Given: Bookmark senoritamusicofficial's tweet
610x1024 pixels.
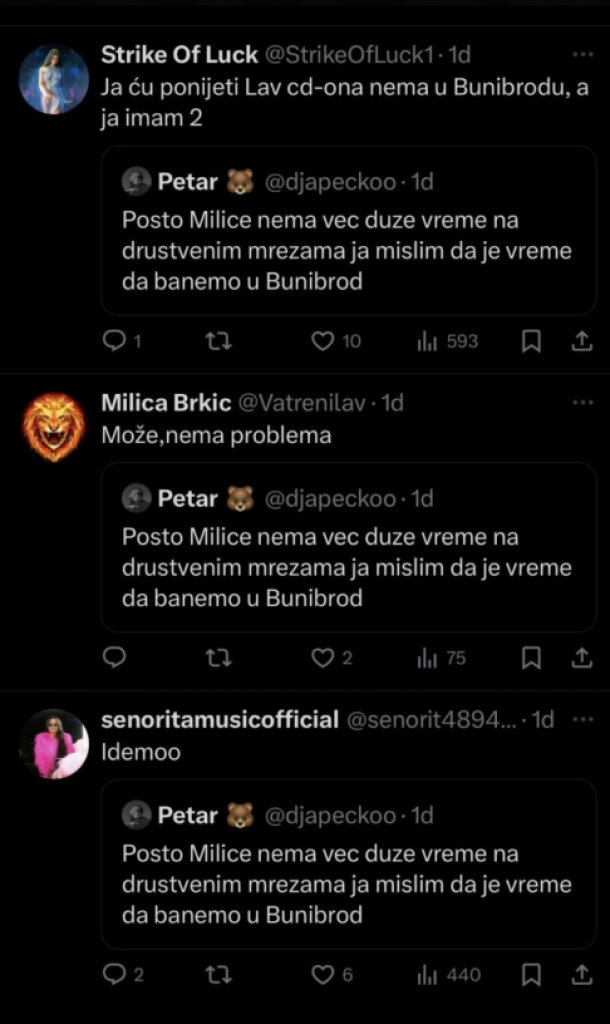Looking at the screenshot, I should pos(532,974).
